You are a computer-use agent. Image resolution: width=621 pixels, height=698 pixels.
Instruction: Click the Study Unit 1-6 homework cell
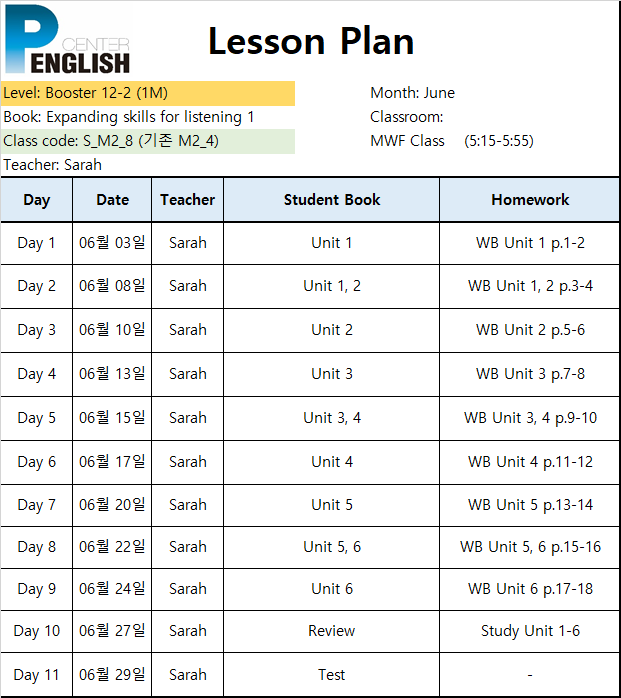click(x=530, y=631)
